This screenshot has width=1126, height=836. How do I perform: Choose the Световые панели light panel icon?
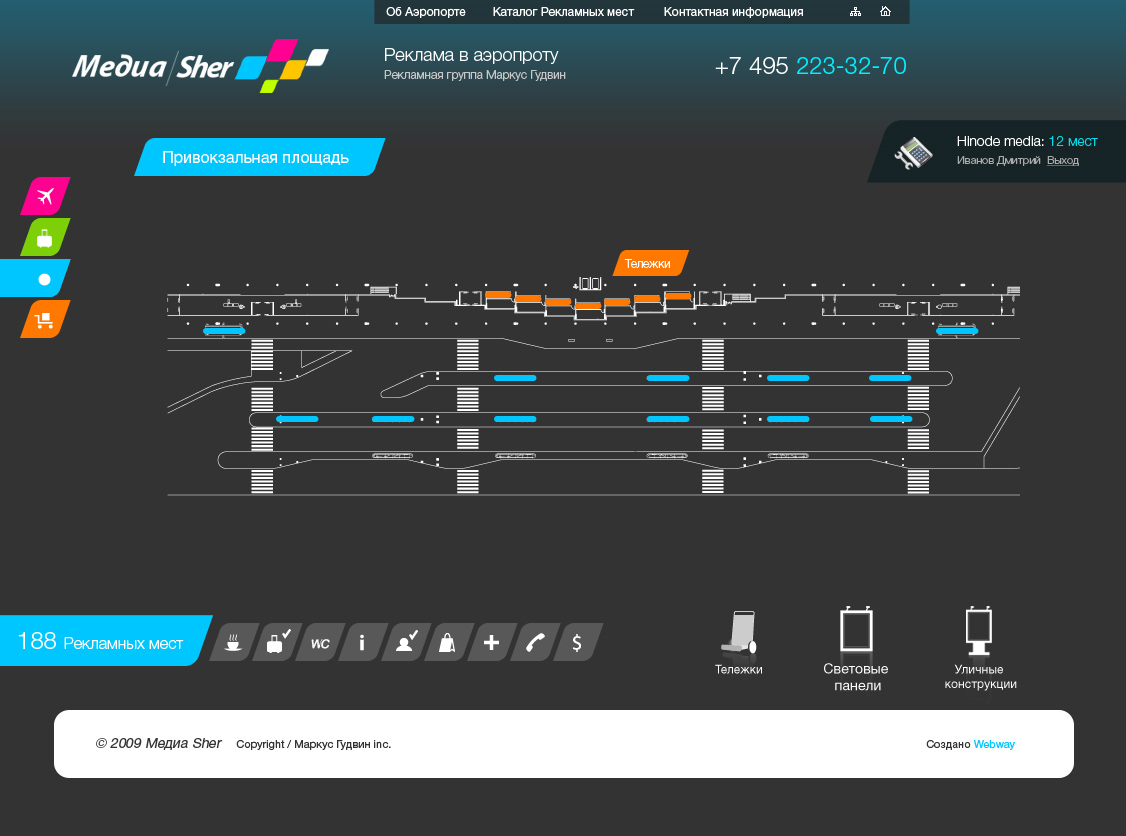click(x=856, y=630)
